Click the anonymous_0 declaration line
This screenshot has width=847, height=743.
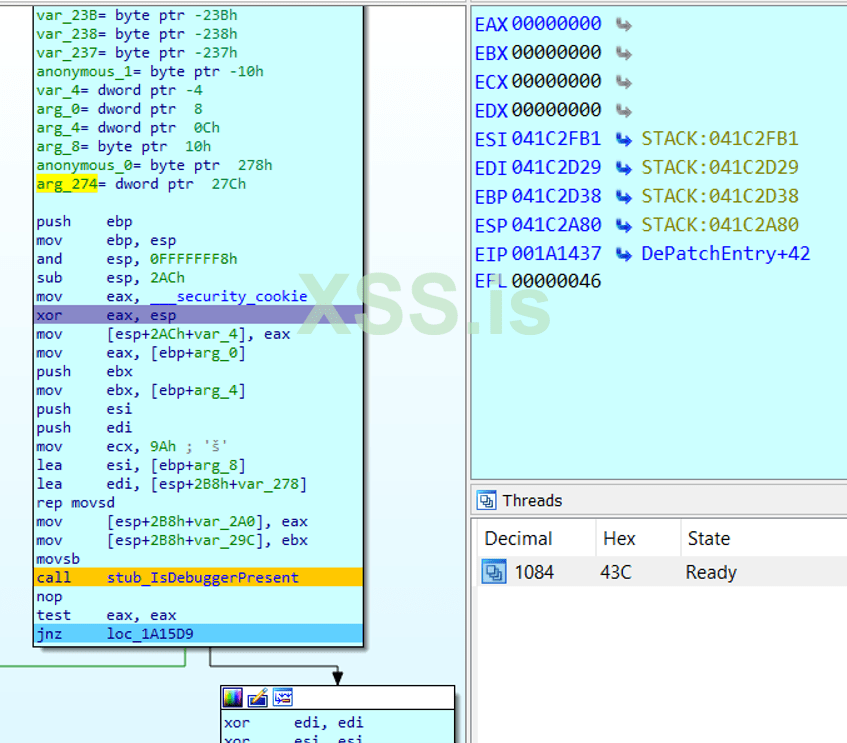154,165
